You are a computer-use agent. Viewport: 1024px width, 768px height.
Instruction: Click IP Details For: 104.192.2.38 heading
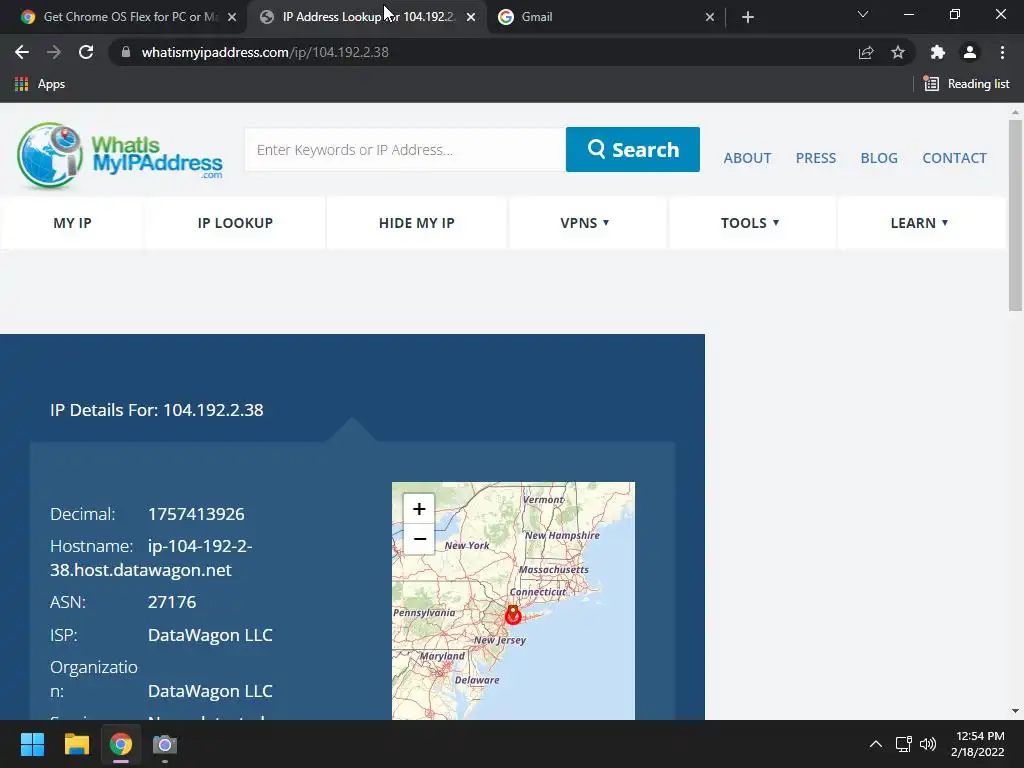157,410
